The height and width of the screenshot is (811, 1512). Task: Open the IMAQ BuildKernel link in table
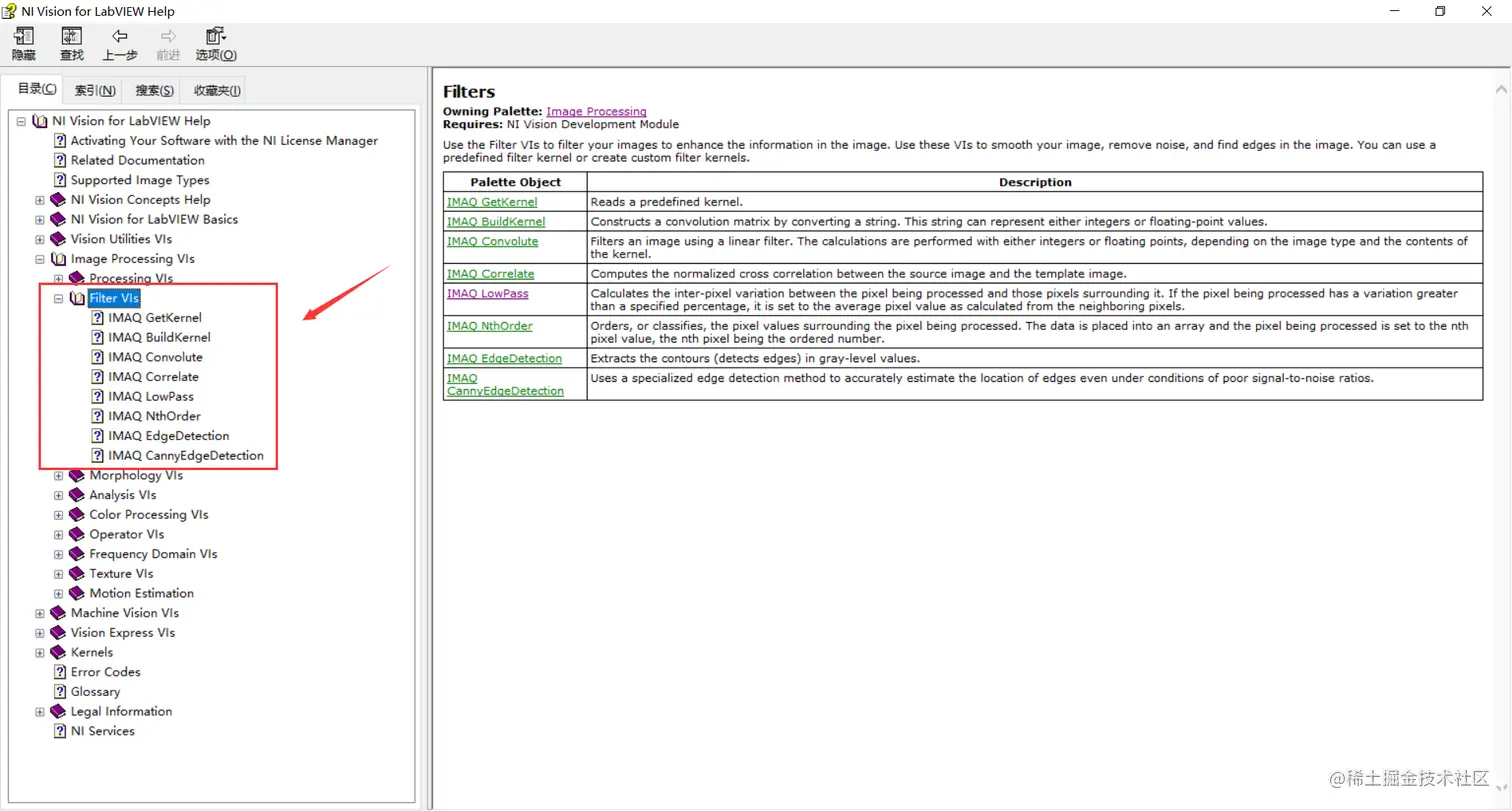496,221
